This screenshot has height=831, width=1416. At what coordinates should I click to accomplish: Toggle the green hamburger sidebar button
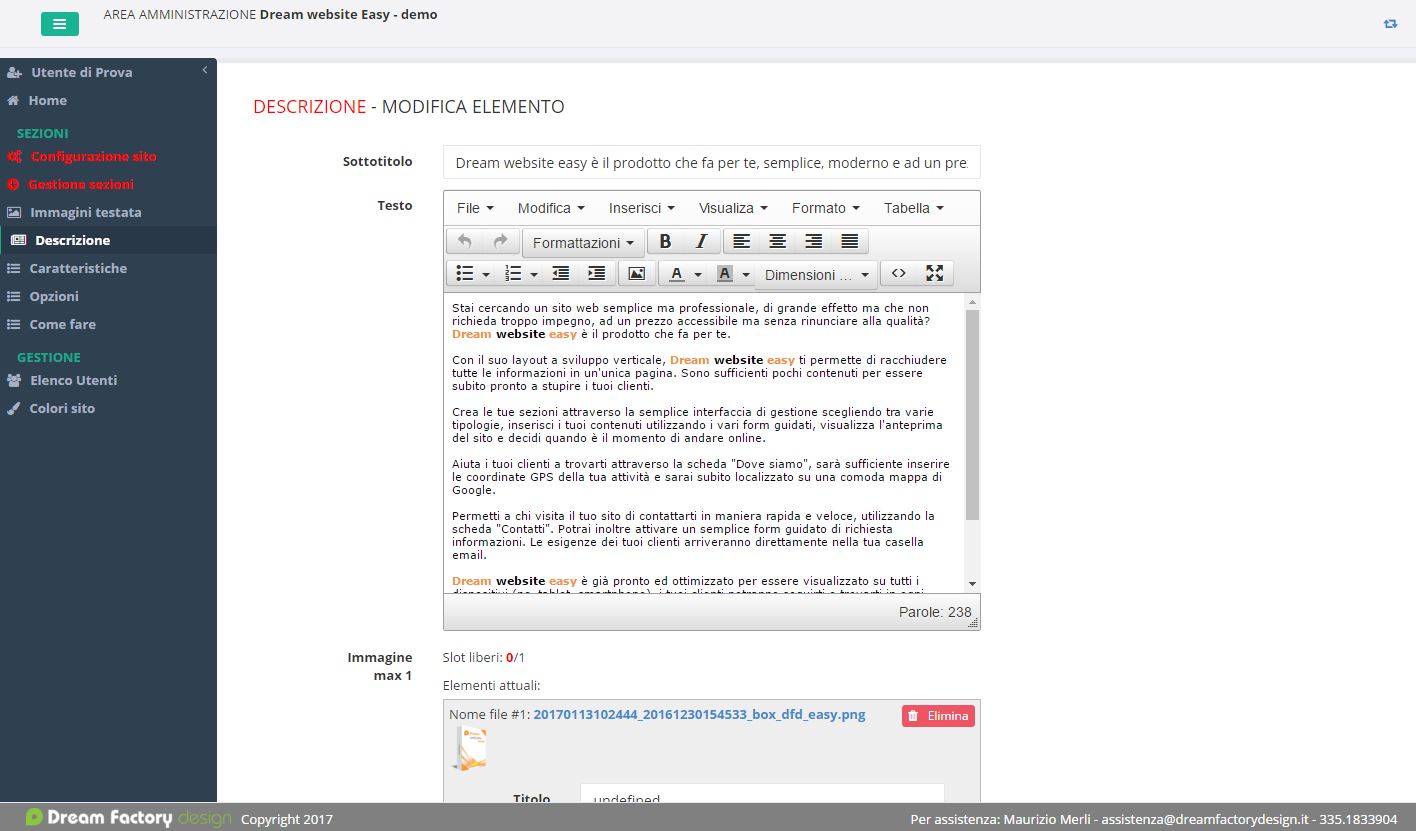click(x=60, y=24)
